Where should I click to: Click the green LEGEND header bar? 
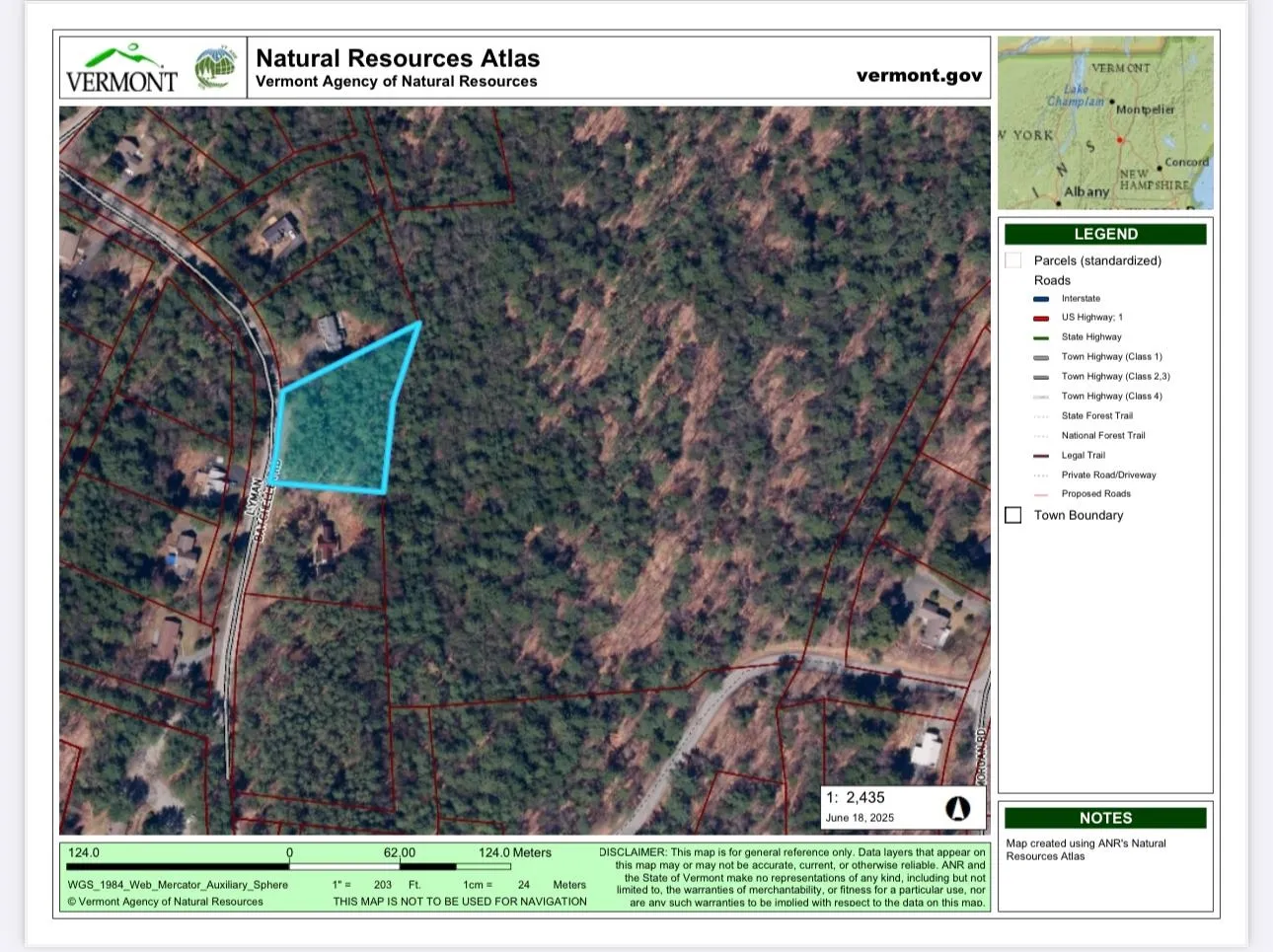tap(1105, 234)
